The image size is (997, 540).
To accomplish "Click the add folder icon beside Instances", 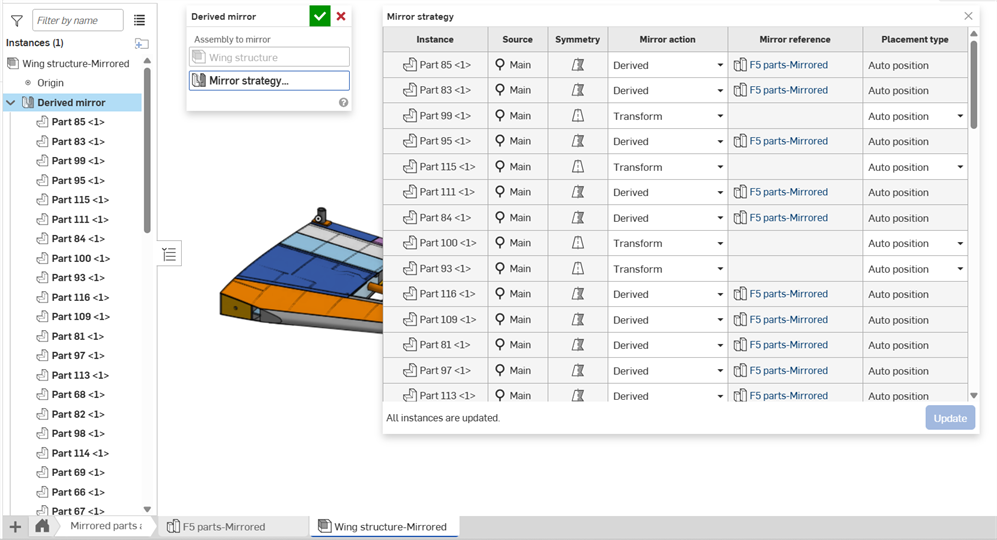I will [x=141, y=43].
